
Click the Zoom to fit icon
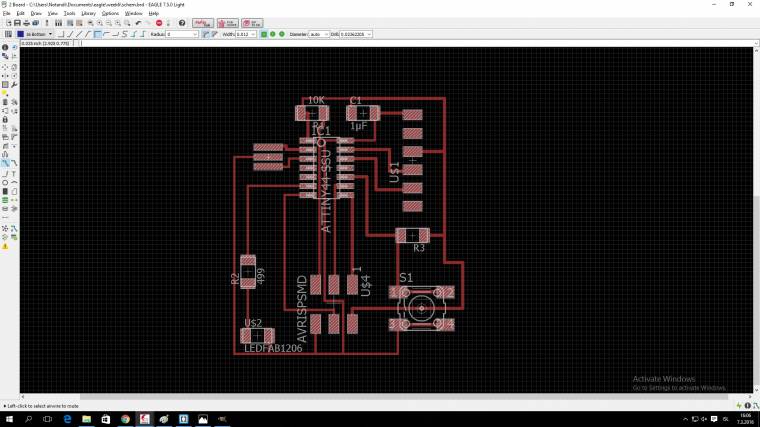tap(91, 23)
